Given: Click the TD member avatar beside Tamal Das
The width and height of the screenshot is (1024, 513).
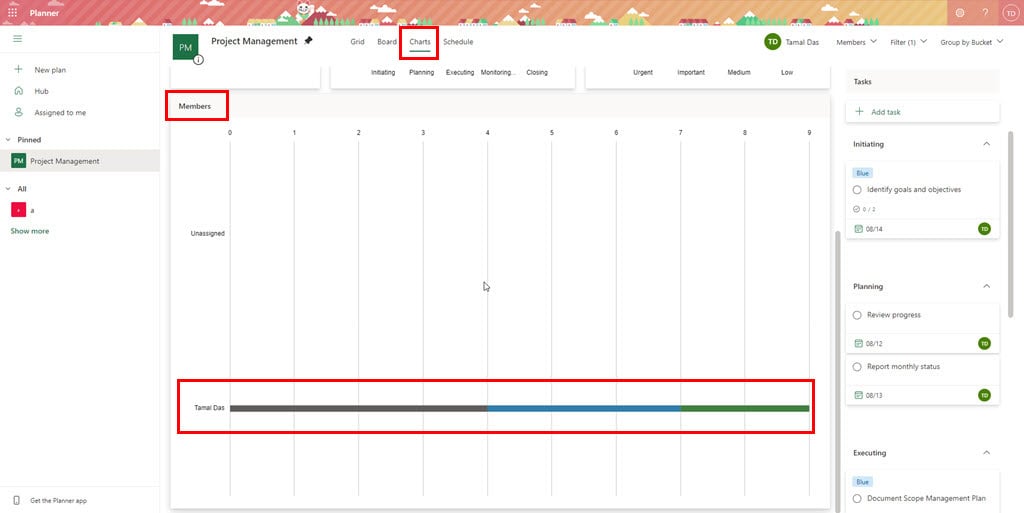Looking at the screenshot, I should 773,42.
